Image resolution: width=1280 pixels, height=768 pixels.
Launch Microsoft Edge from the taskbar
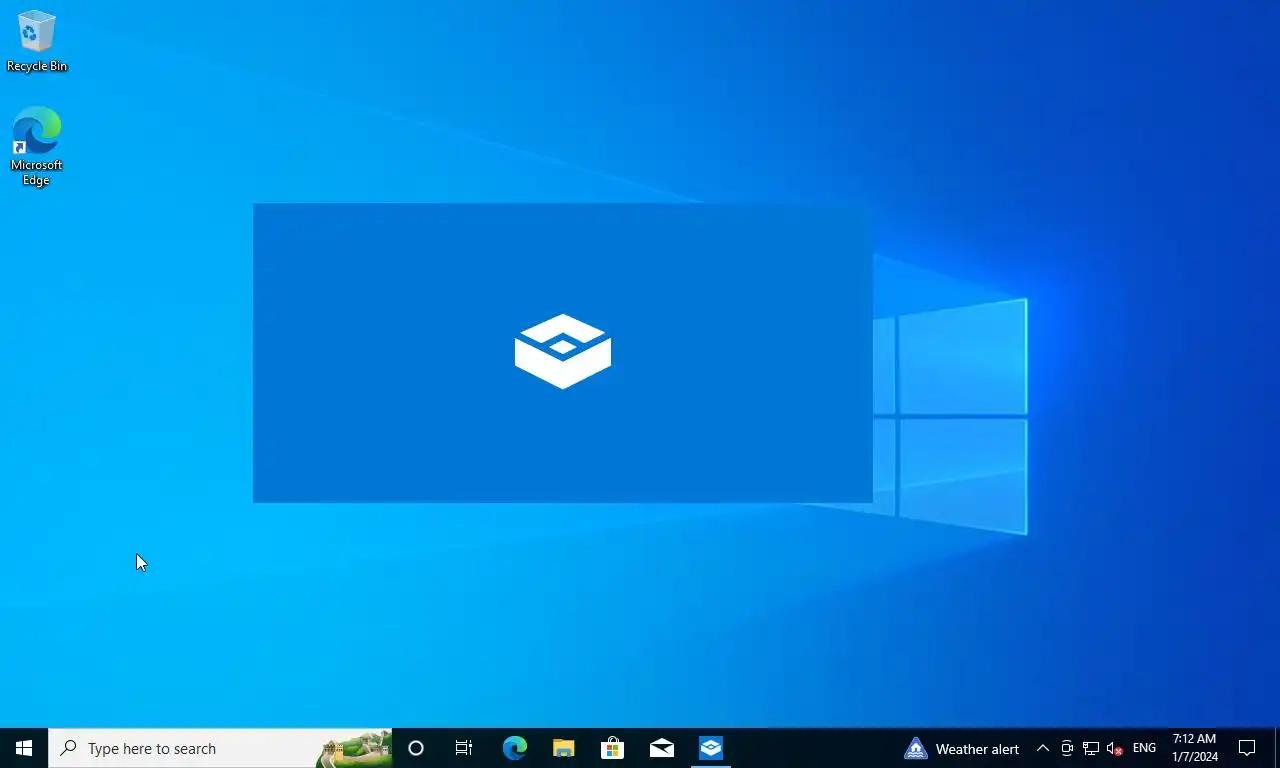[514, 748]
